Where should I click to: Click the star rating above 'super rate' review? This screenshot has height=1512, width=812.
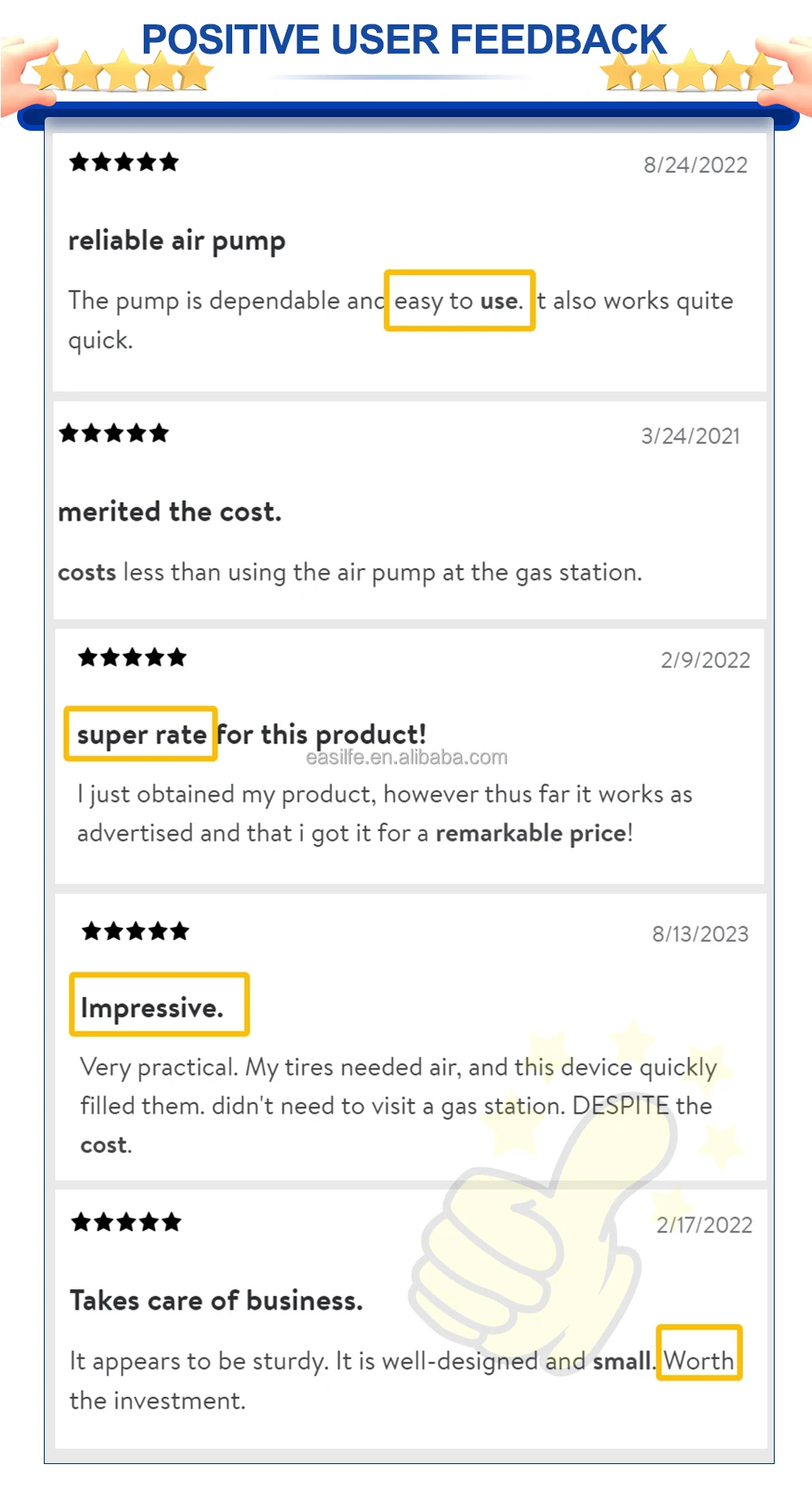[x=132, y=657]
